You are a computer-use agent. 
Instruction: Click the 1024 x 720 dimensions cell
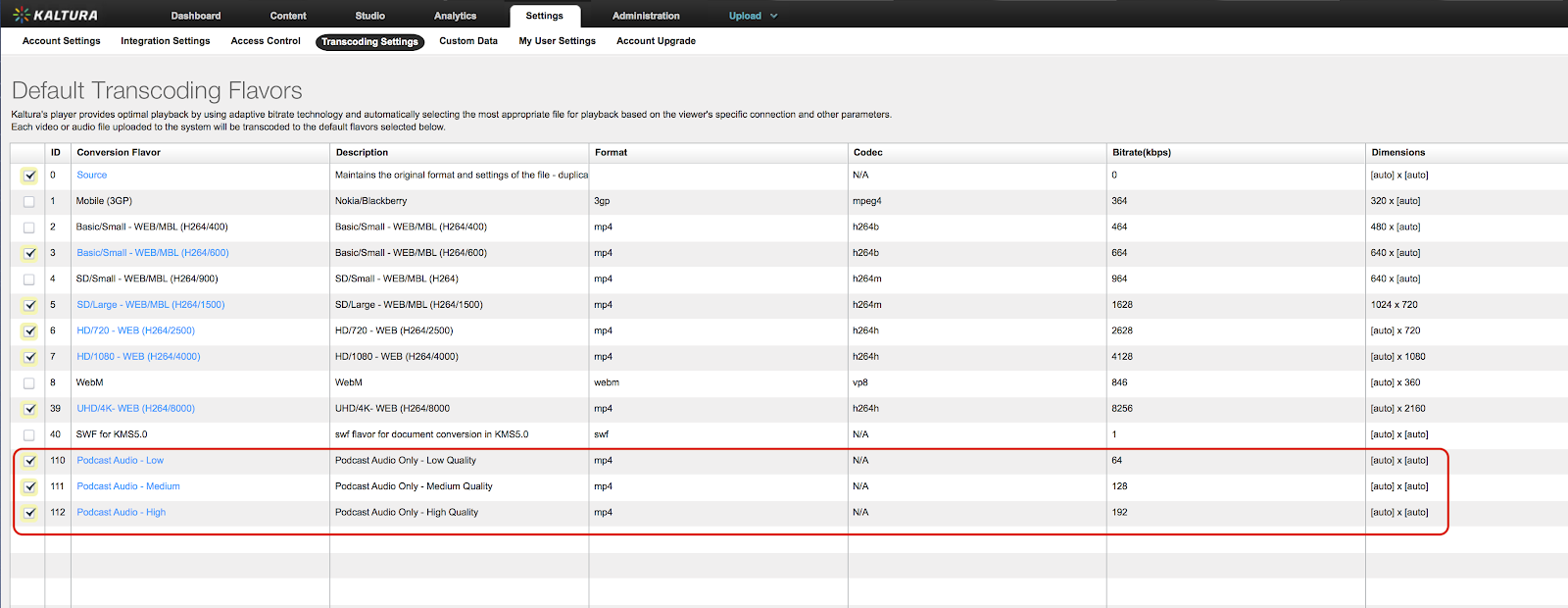pos(1395,305)
